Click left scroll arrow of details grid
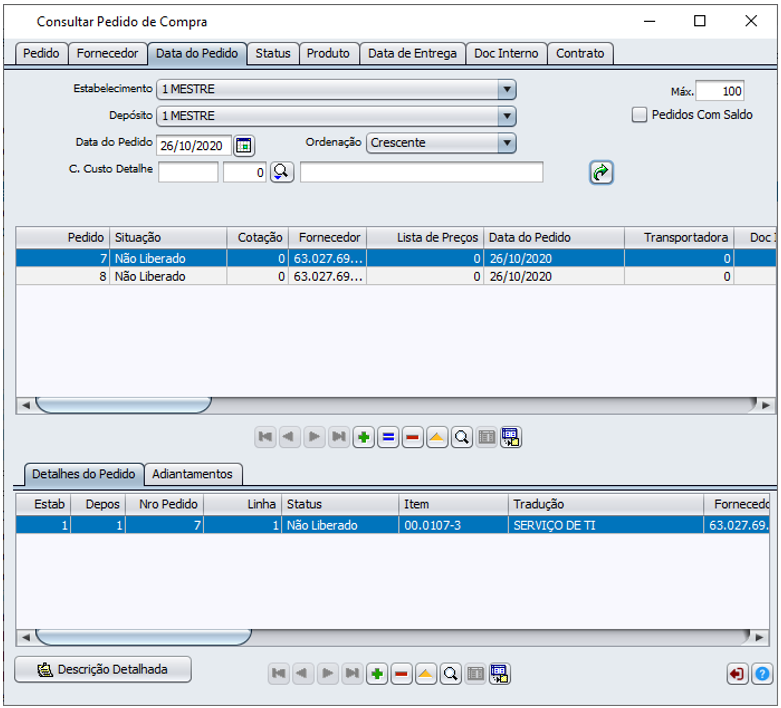781x708 pixels. pyautogui.click(x=25, y=637)
